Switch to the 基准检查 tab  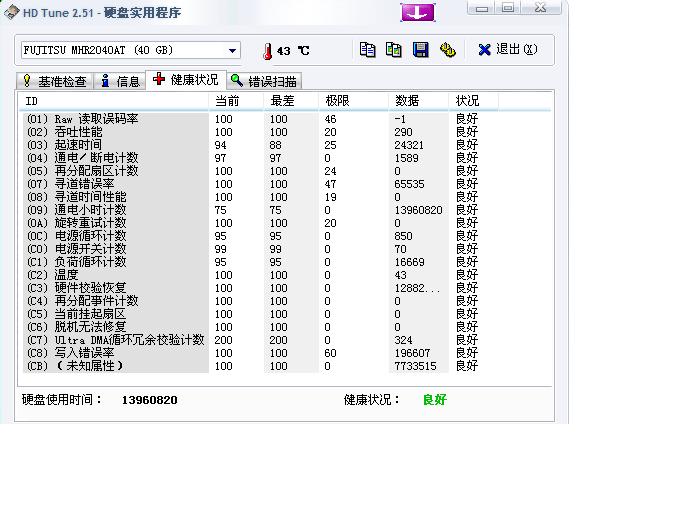point(55,81)
